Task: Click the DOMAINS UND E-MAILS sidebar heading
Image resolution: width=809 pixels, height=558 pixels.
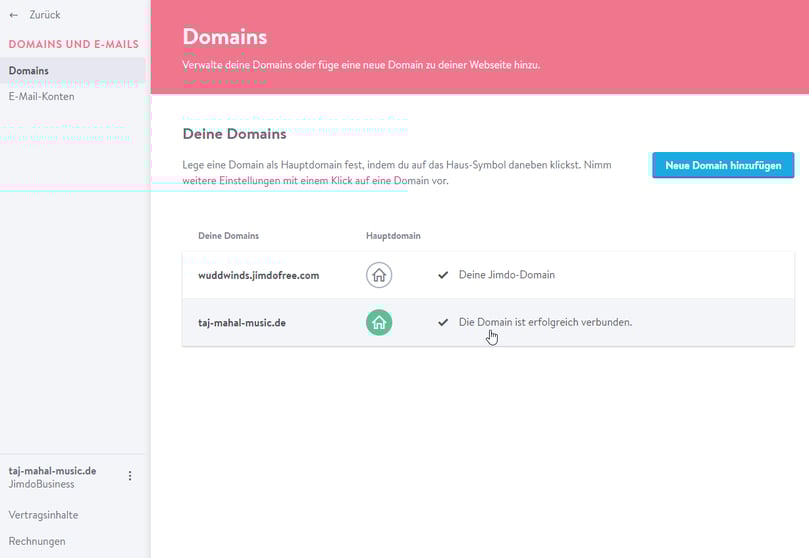Action: click(73, 45)
